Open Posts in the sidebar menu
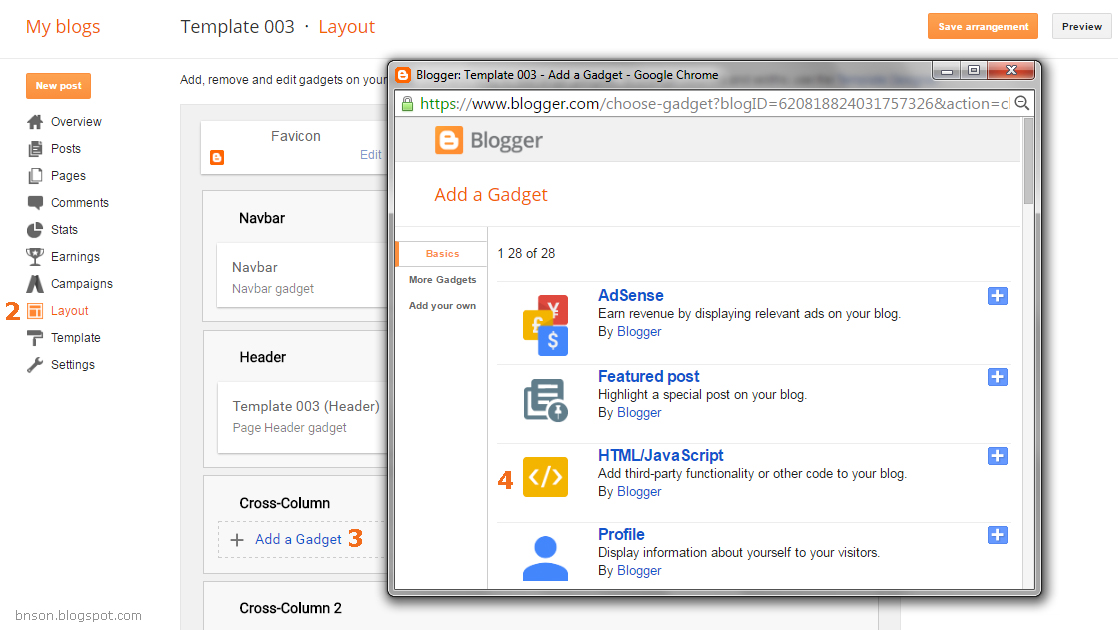The image size is (1118, 630). (x=66, y=149)
